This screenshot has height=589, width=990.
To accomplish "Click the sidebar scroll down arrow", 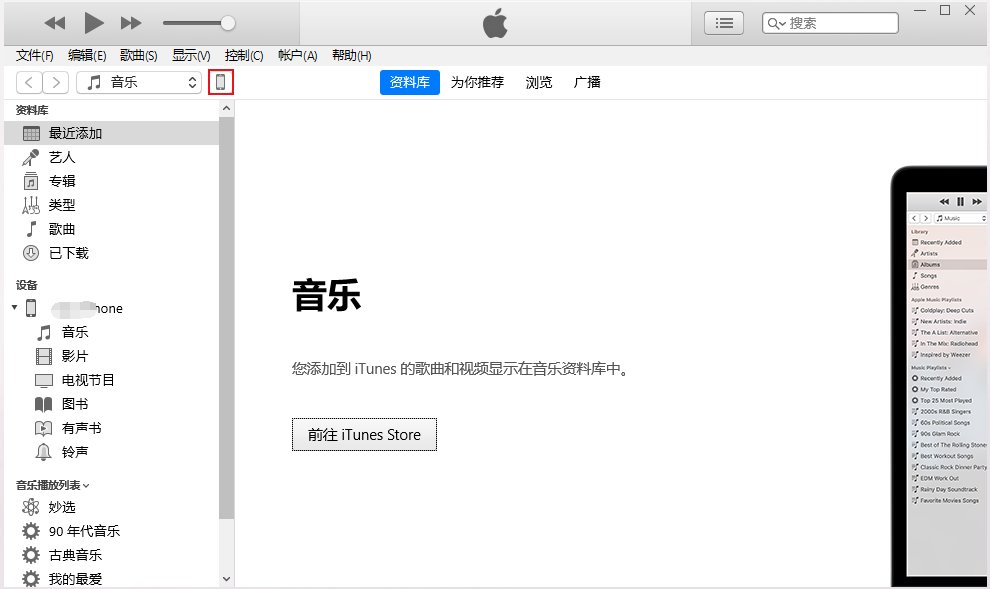I will click(x=227, y=578).
